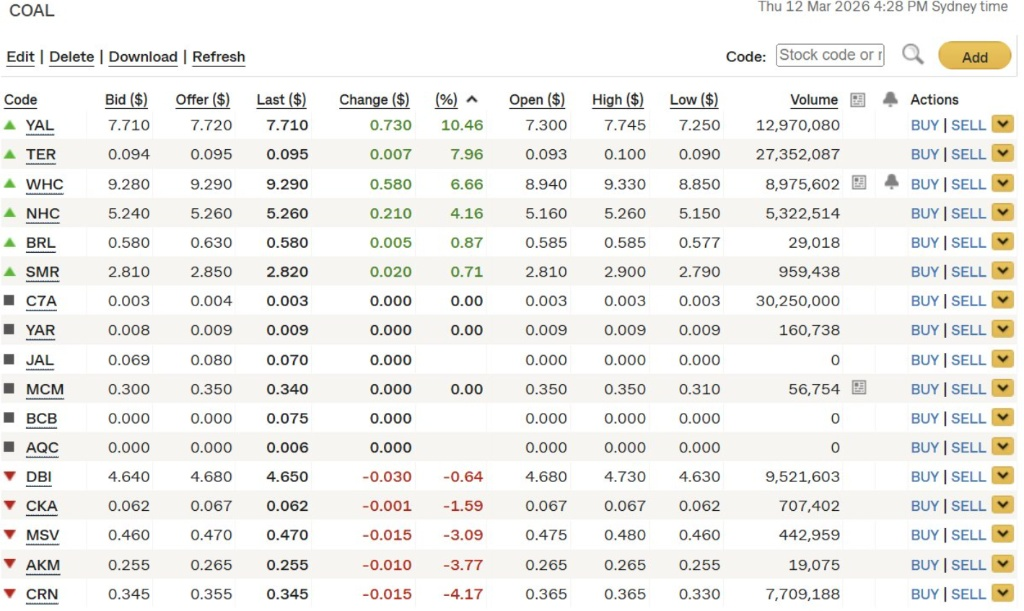Click BUY link for NHC
Viewport: 1024px width, 611px height.
924,213
